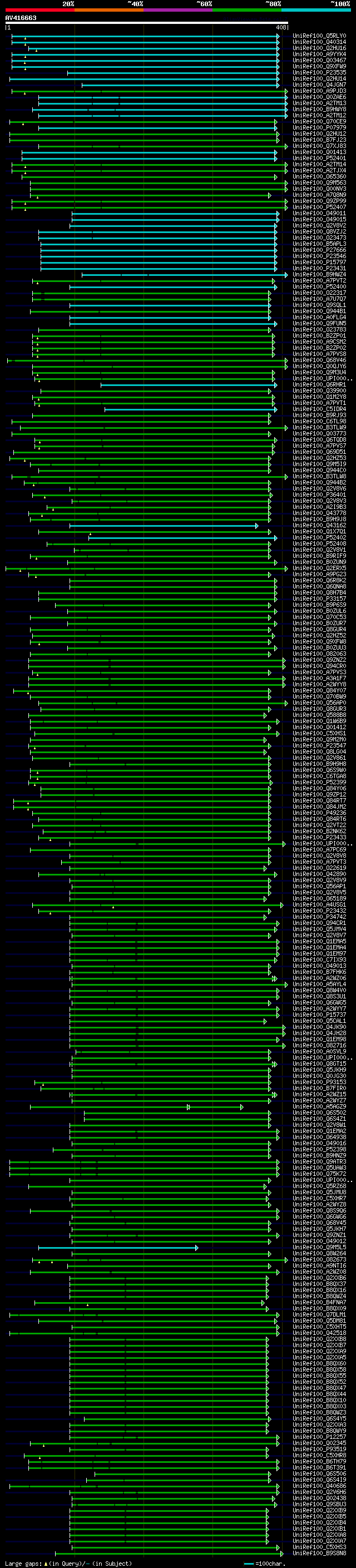The height and width of the screenshot is (1568, 356).
Task: Select the UniRef100_P34742 label
Action: coord(319,917)
